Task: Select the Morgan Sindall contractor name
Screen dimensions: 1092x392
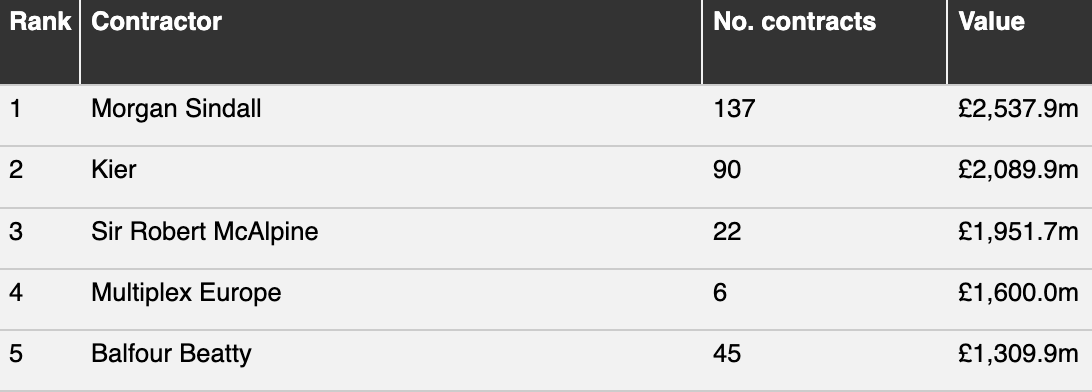Action: coord(176,109)
